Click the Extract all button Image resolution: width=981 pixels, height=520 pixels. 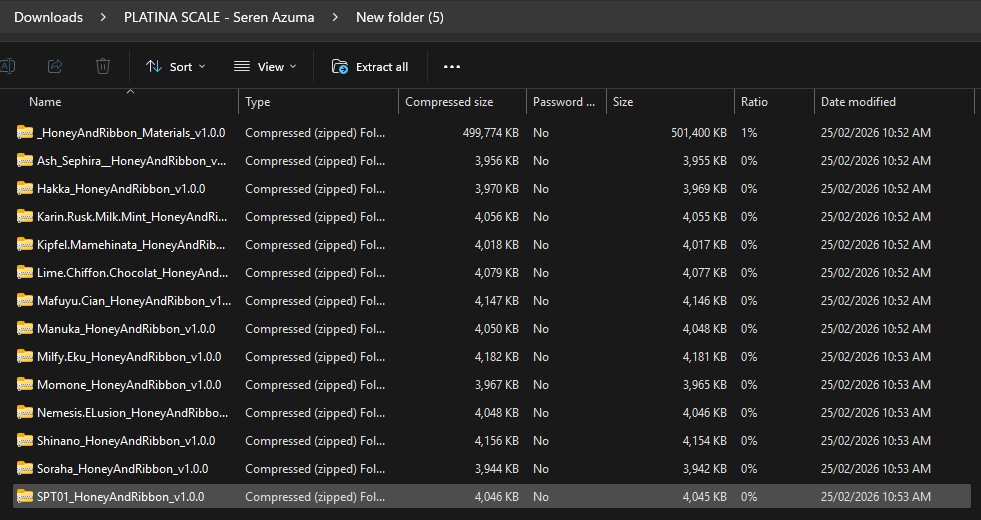pyautogui.click(x=370, y=66)
